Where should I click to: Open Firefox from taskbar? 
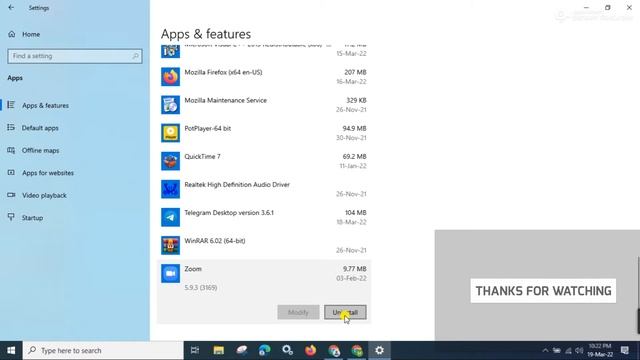click(x=310, y=350)
